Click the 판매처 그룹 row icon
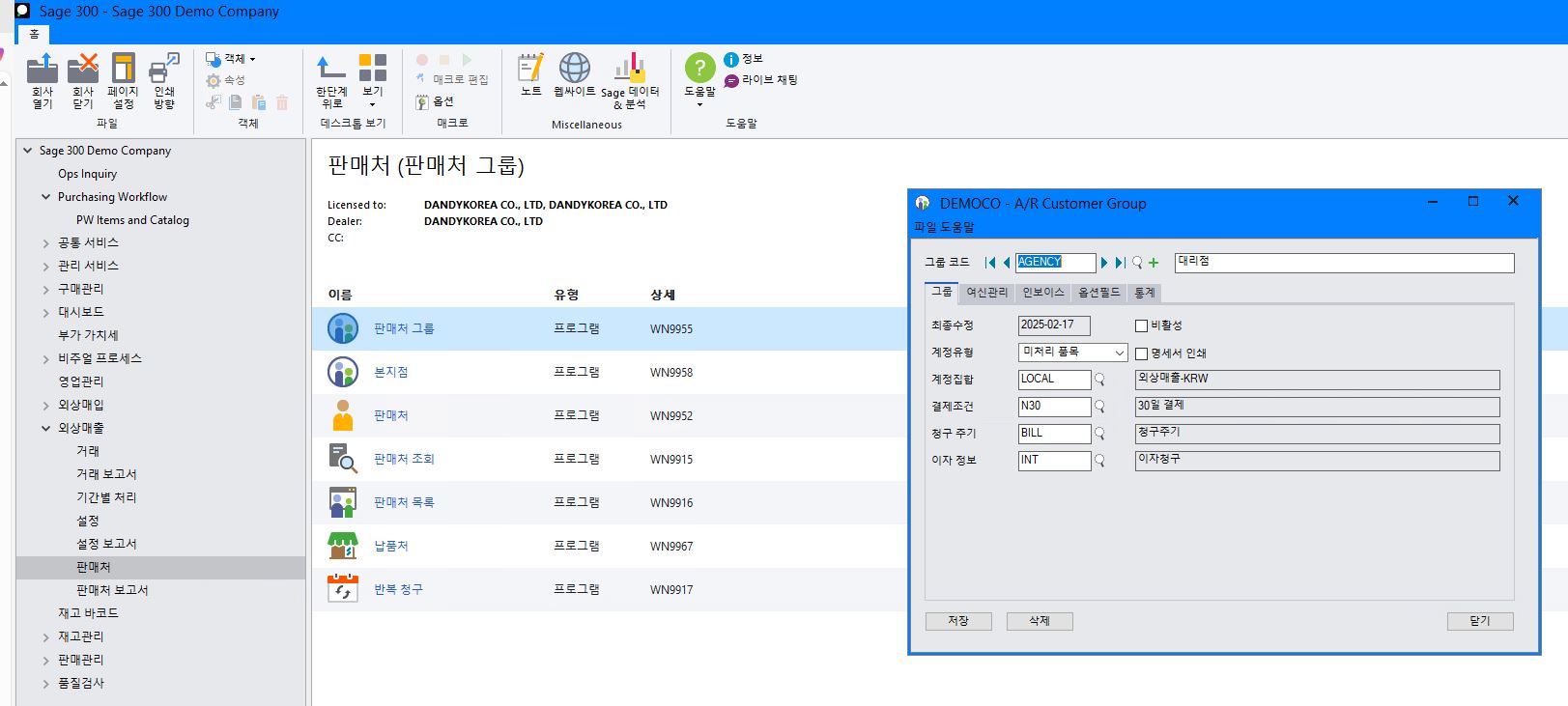This screenshot has height=706, width=1568. pyautogui.click(x=343, y=328)
